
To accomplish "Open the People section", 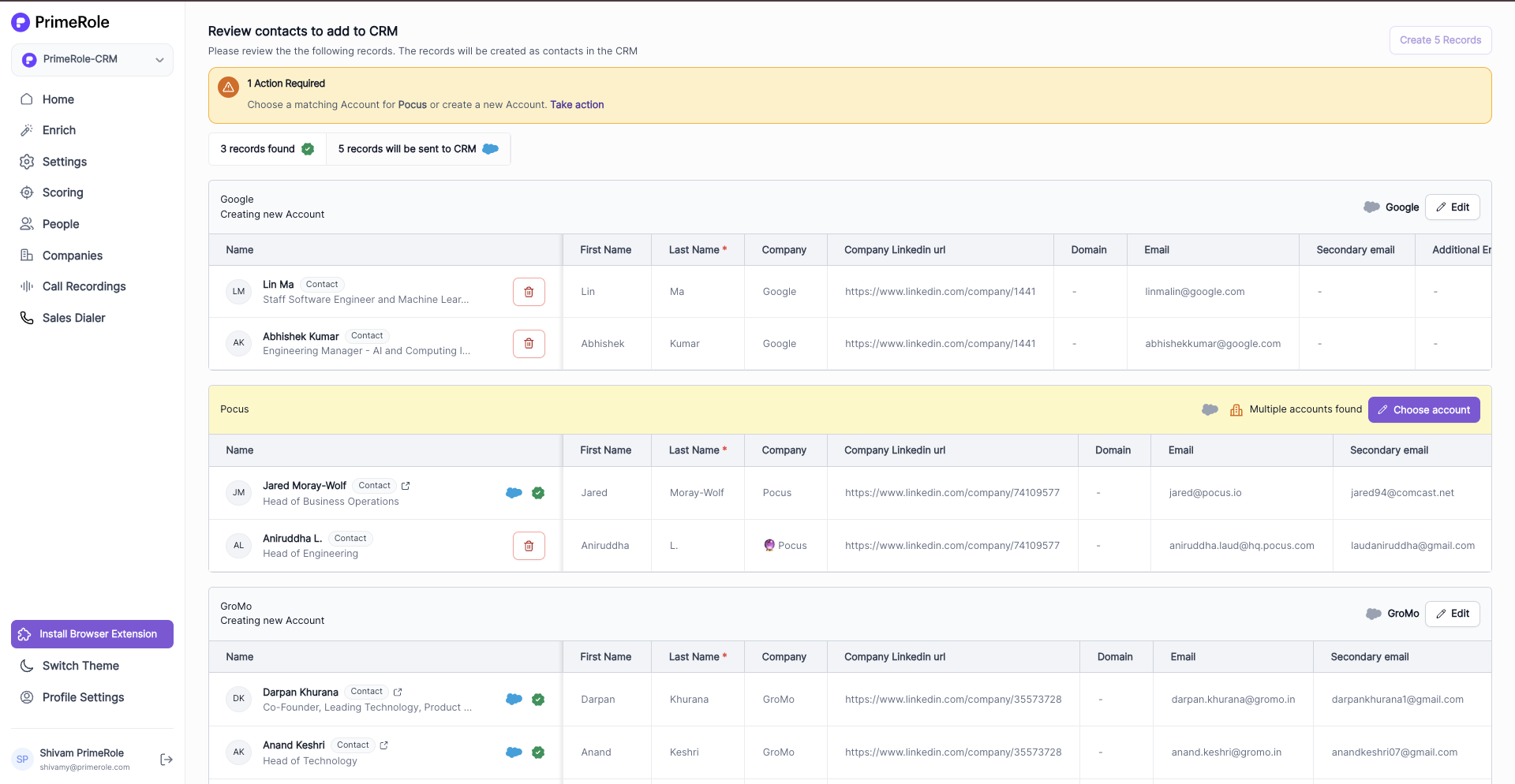I will coord(61,224).
